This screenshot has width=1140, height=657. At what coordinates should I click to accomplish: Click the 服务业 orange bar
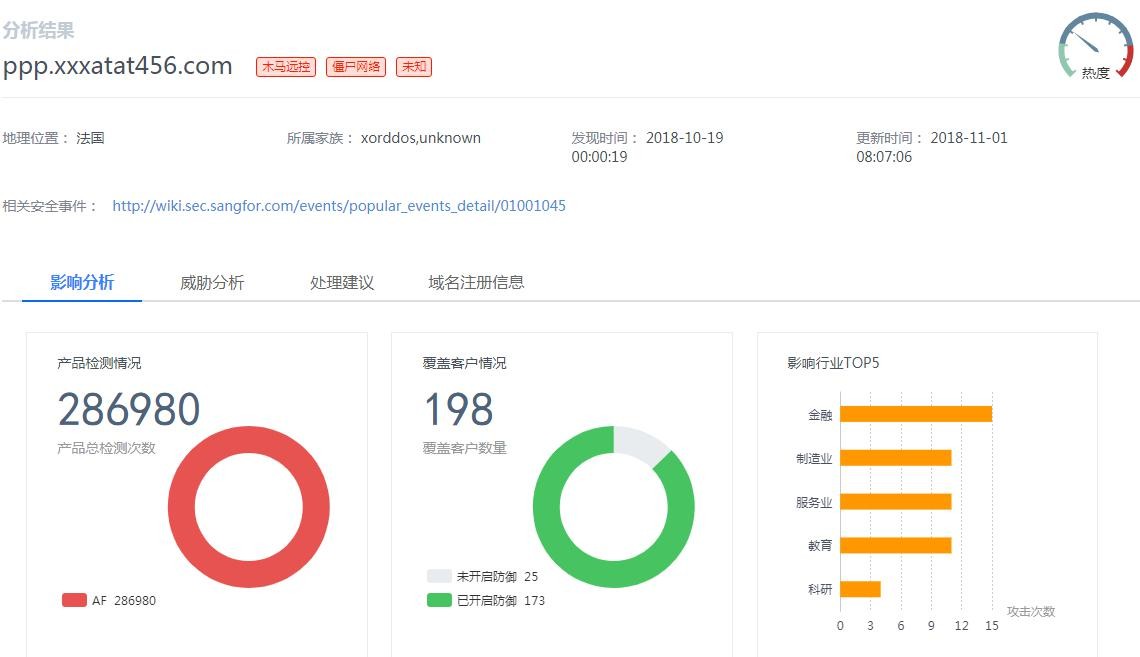tap(895, 502)
